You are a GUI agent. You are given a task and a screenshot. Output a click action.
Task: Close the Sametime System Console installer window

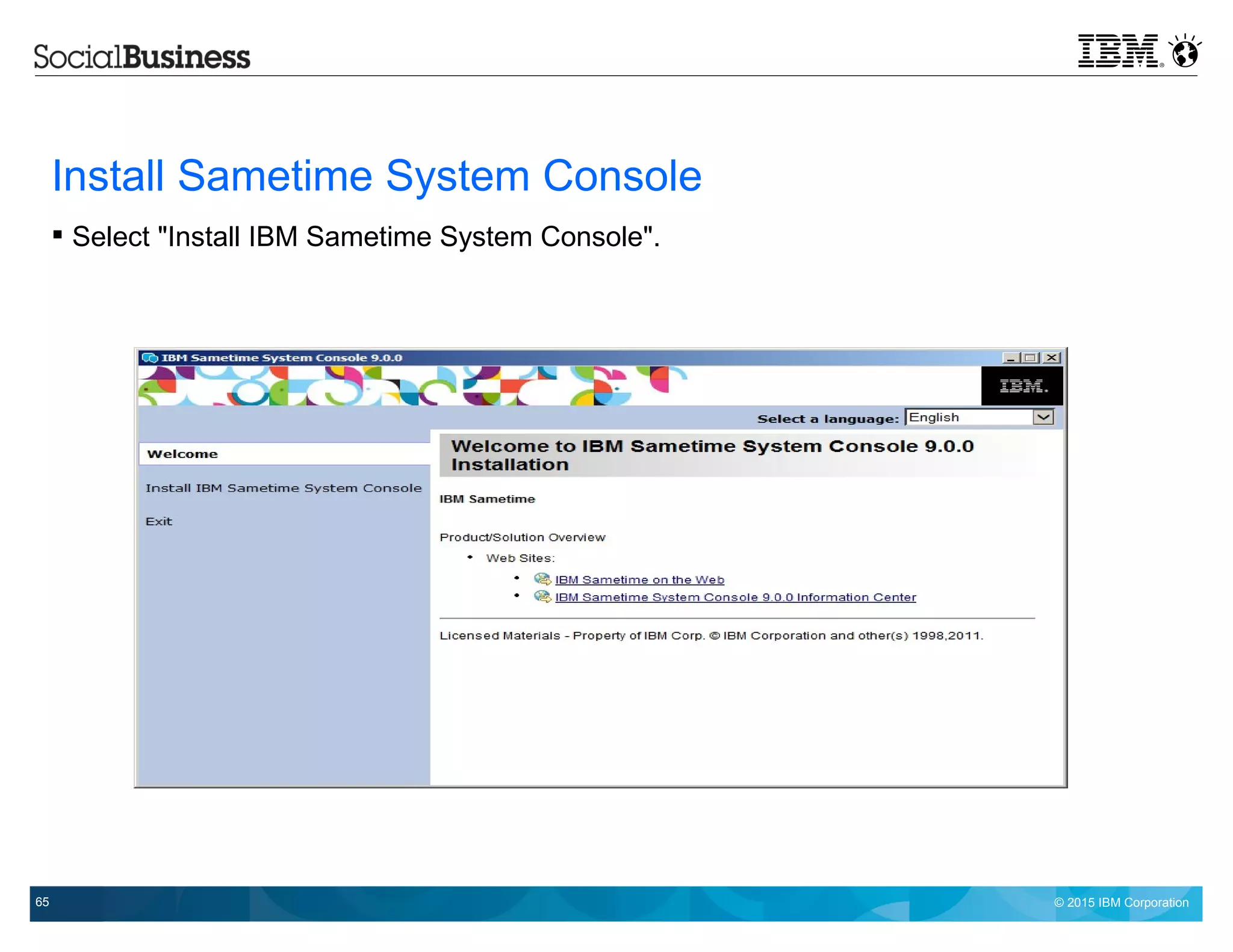1052,358
